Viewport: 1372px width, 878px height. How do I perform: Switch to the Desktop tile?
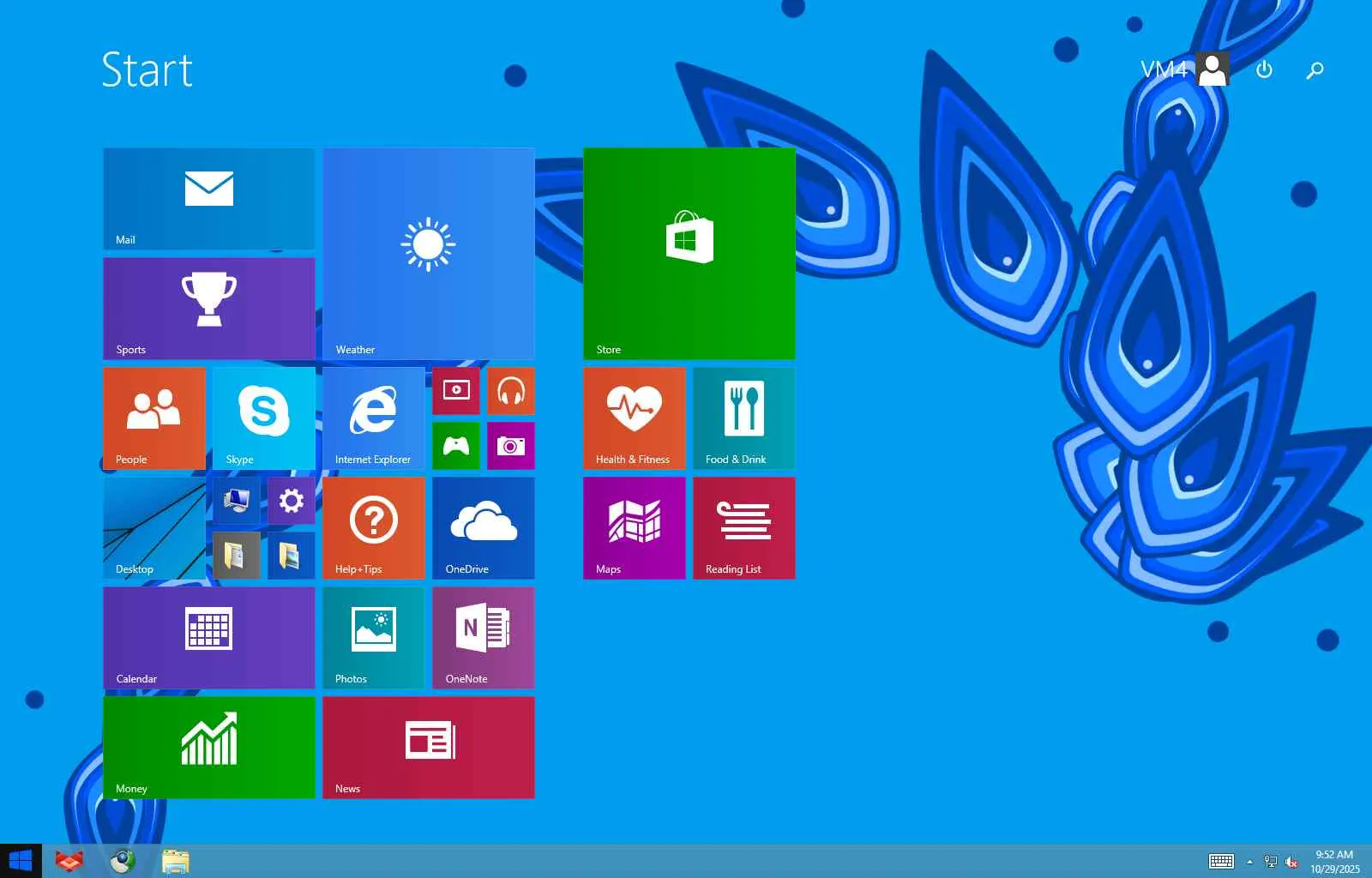click(x=154, y=528)
